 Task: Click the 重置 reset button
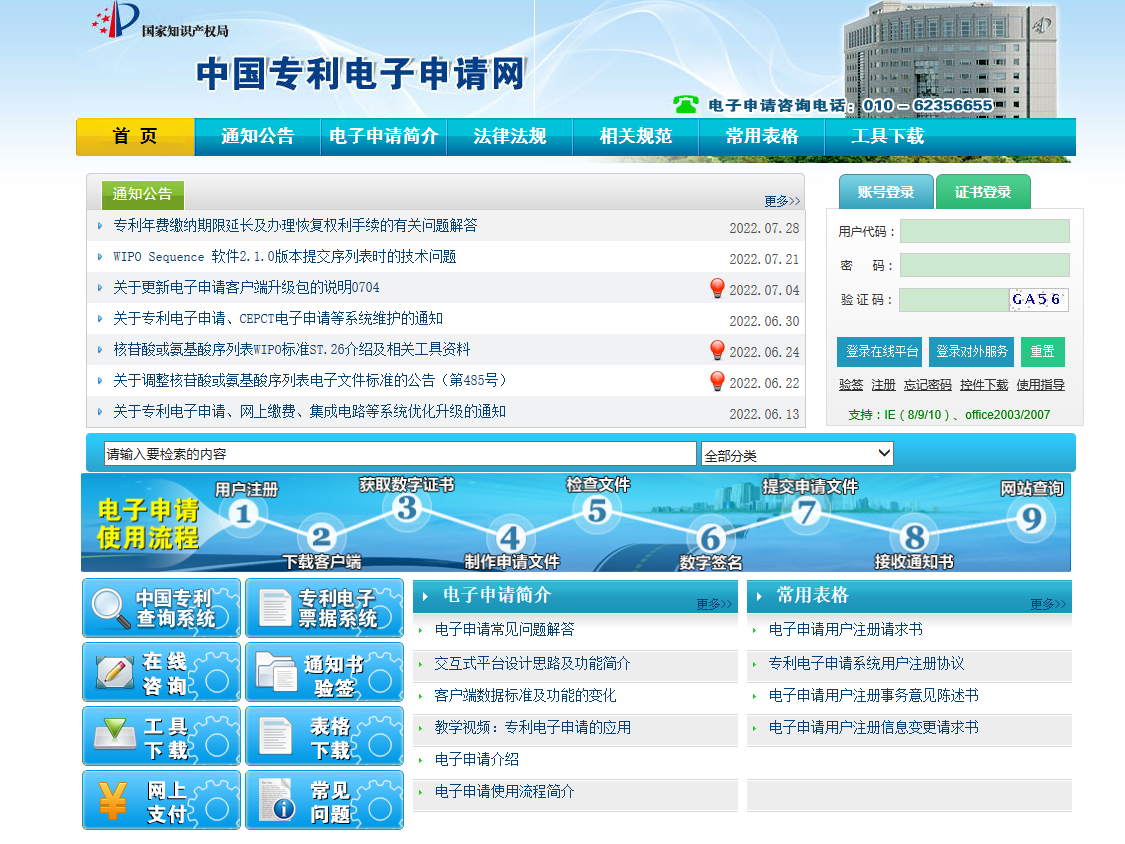(x=1042, y=352)
